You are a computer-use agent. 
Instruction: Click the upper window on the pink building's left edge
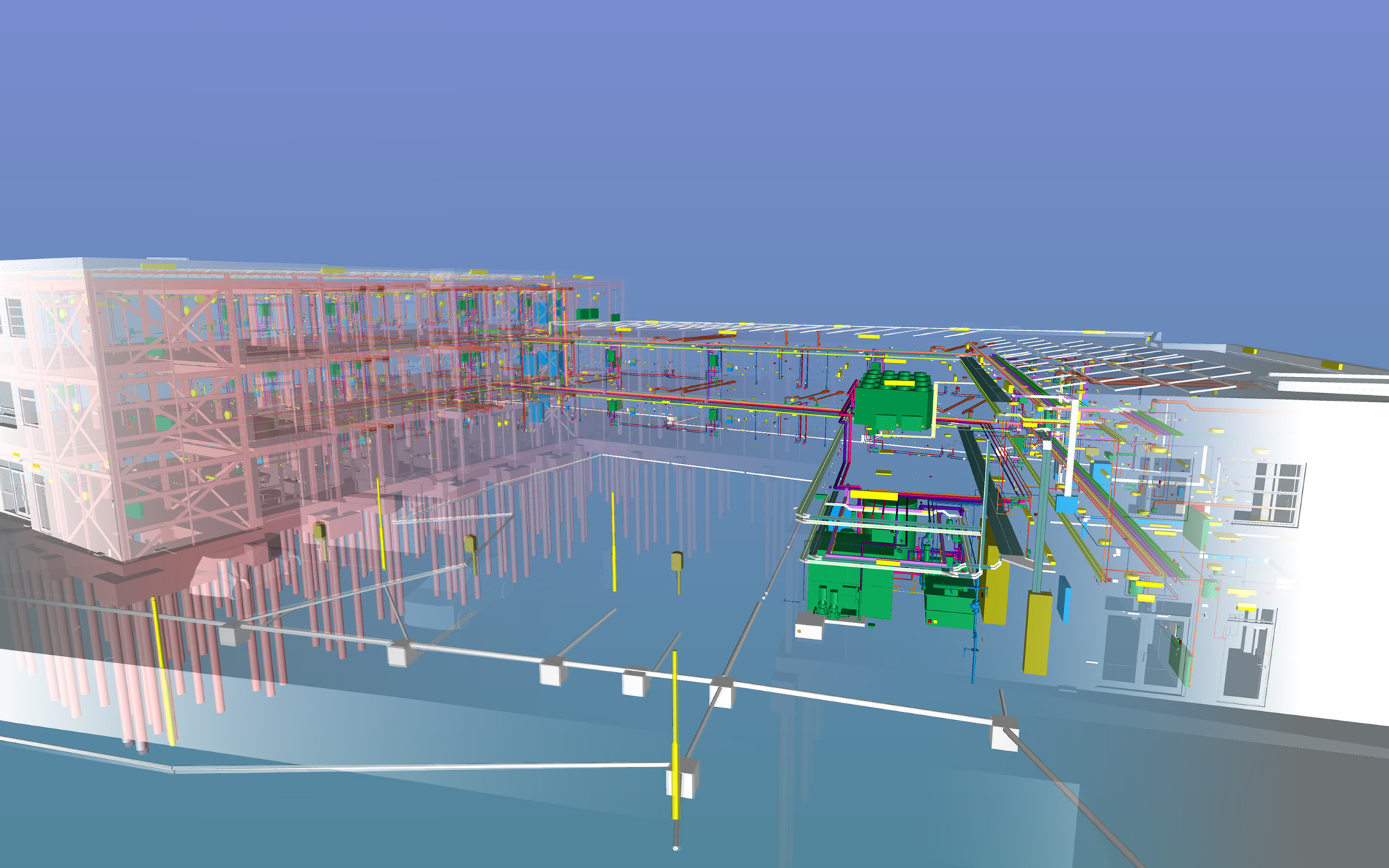pyautogui.click(x=15, y=317)
